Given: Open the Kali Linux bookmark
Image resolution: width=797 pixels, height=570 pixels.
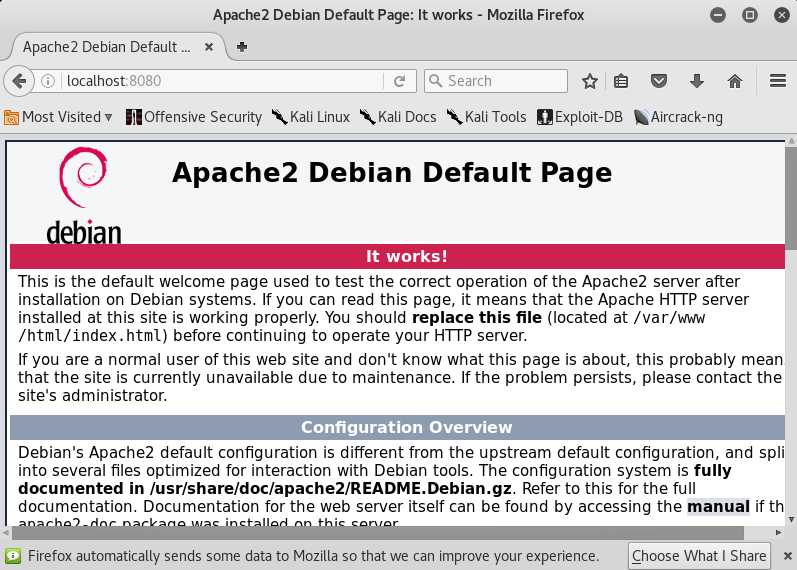Looking at the screenshot, I should click(311, 117).
